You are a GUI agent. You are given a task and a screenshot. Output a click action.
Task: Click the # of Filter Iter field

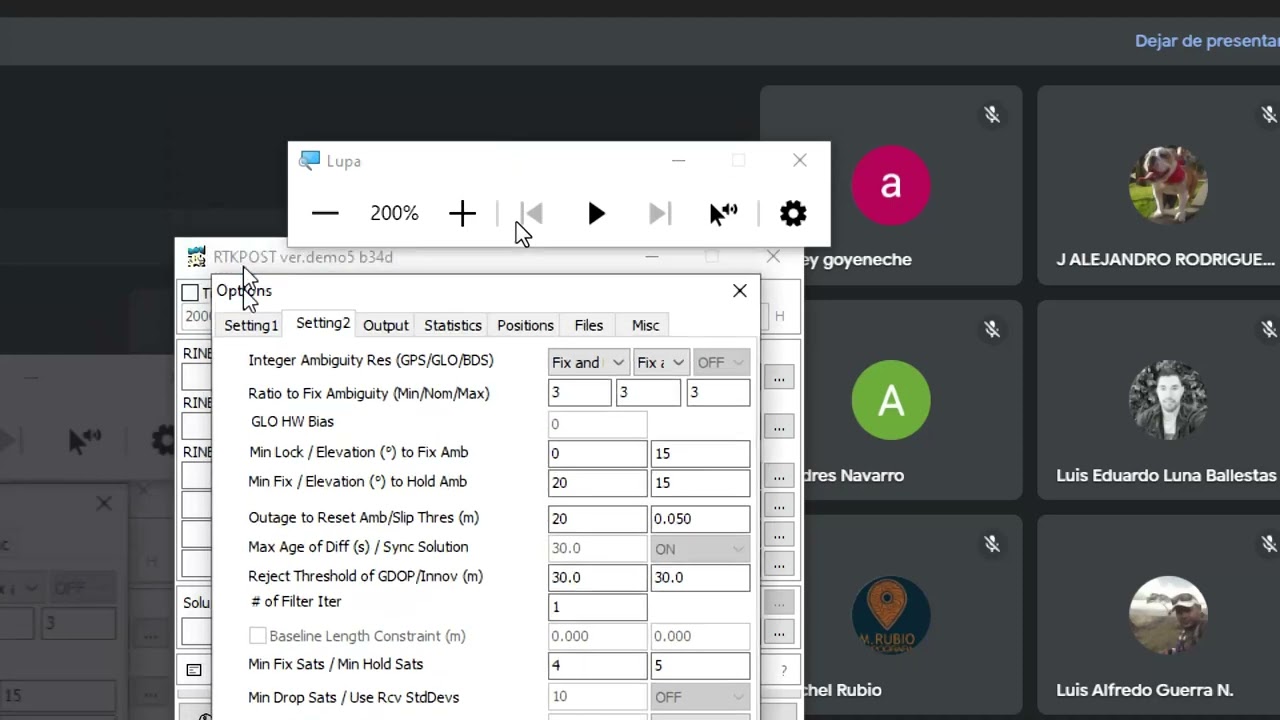pos(597,607)
